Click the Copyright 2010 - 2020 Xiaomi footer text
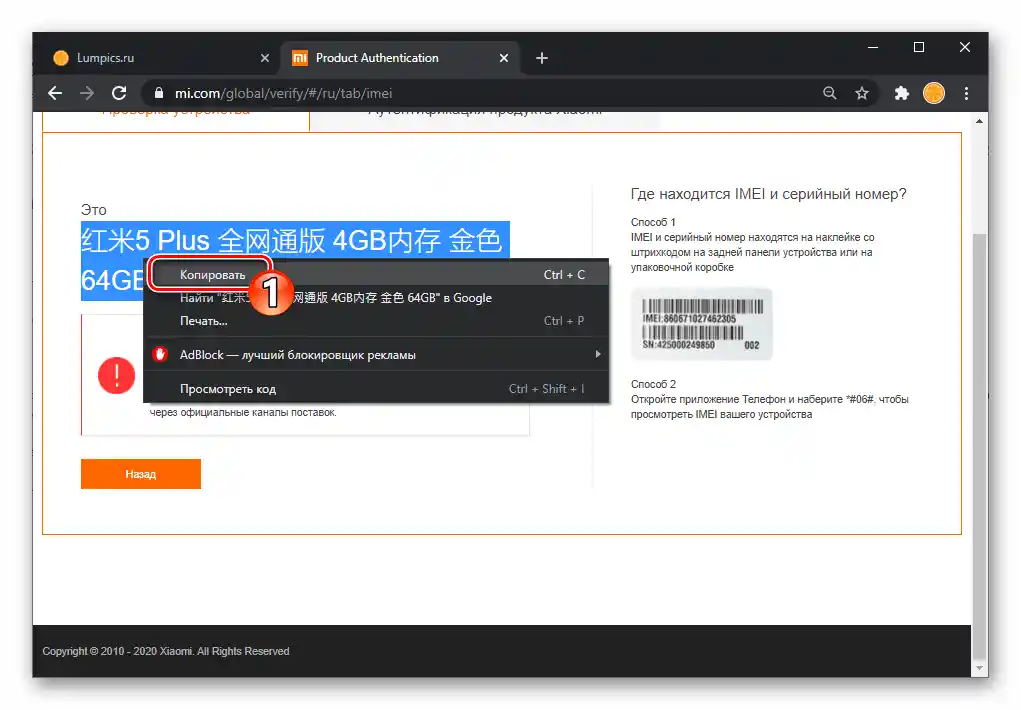Viewport: 1021px width, 710px height. pos(165,651)
